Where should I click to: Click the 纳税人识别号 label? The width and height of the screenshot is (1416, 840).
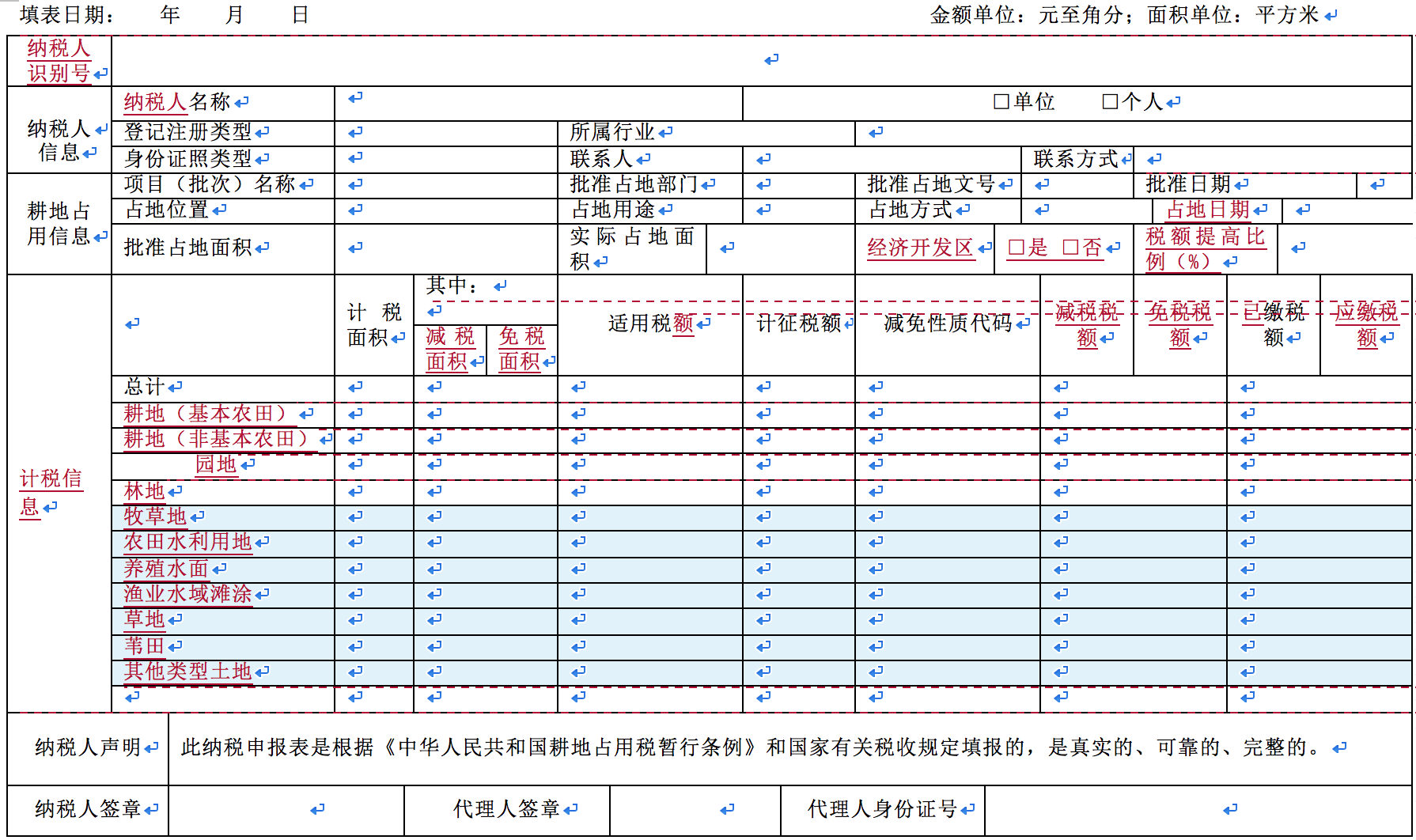point(59,61)
